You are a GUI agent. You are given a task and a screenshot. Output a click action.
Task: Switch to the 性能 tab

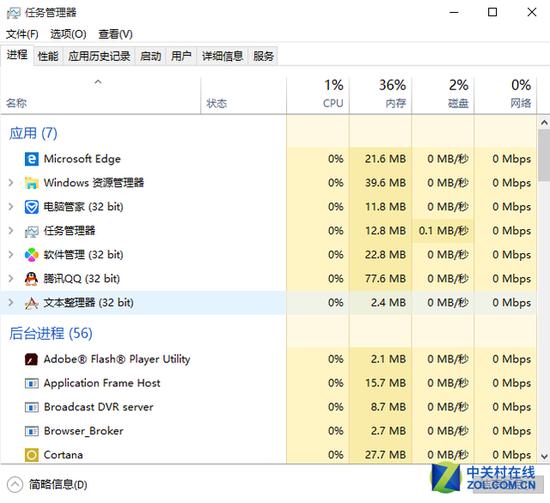(48, 56)
